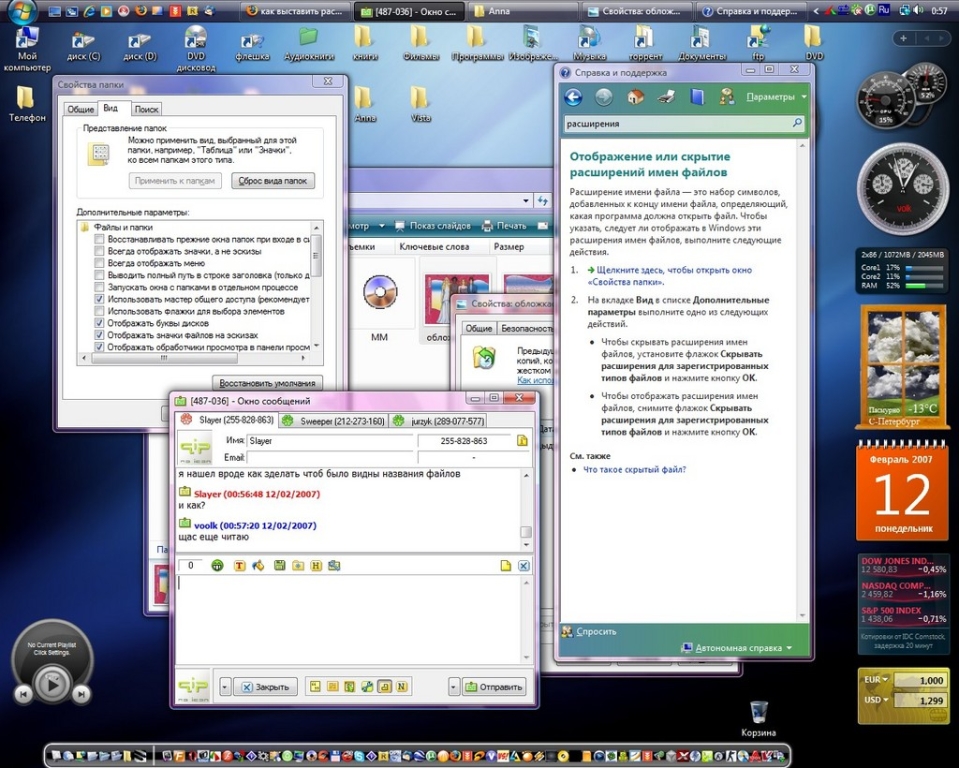The height and width of the screenshot is (768, 959).
Task: Uncheck Использовать мастер общего доступа checkbox
Action: point(99,299)
